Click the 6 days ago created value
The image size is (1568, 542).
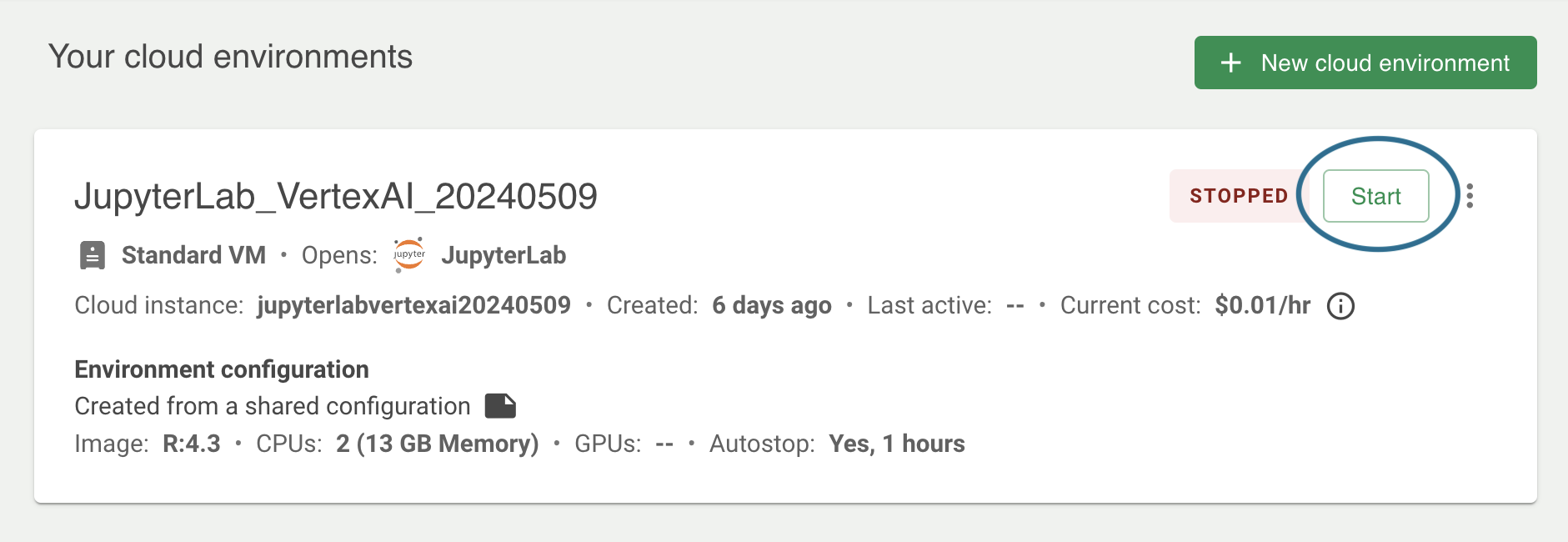pyautogui.click(x=772, y=305)
